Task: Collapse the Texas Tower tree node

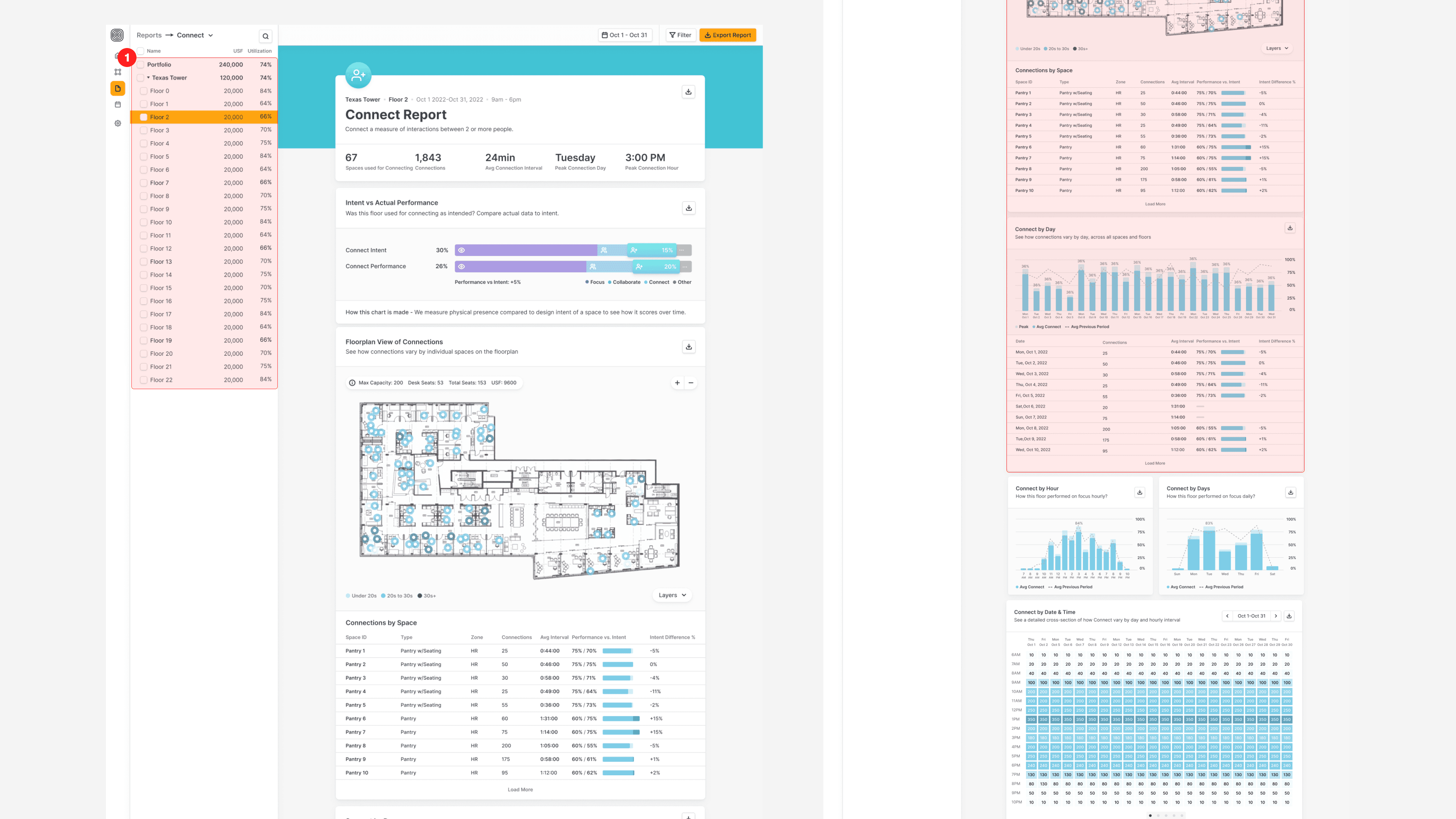Action: pyautogui.click(x=149, y=78)
